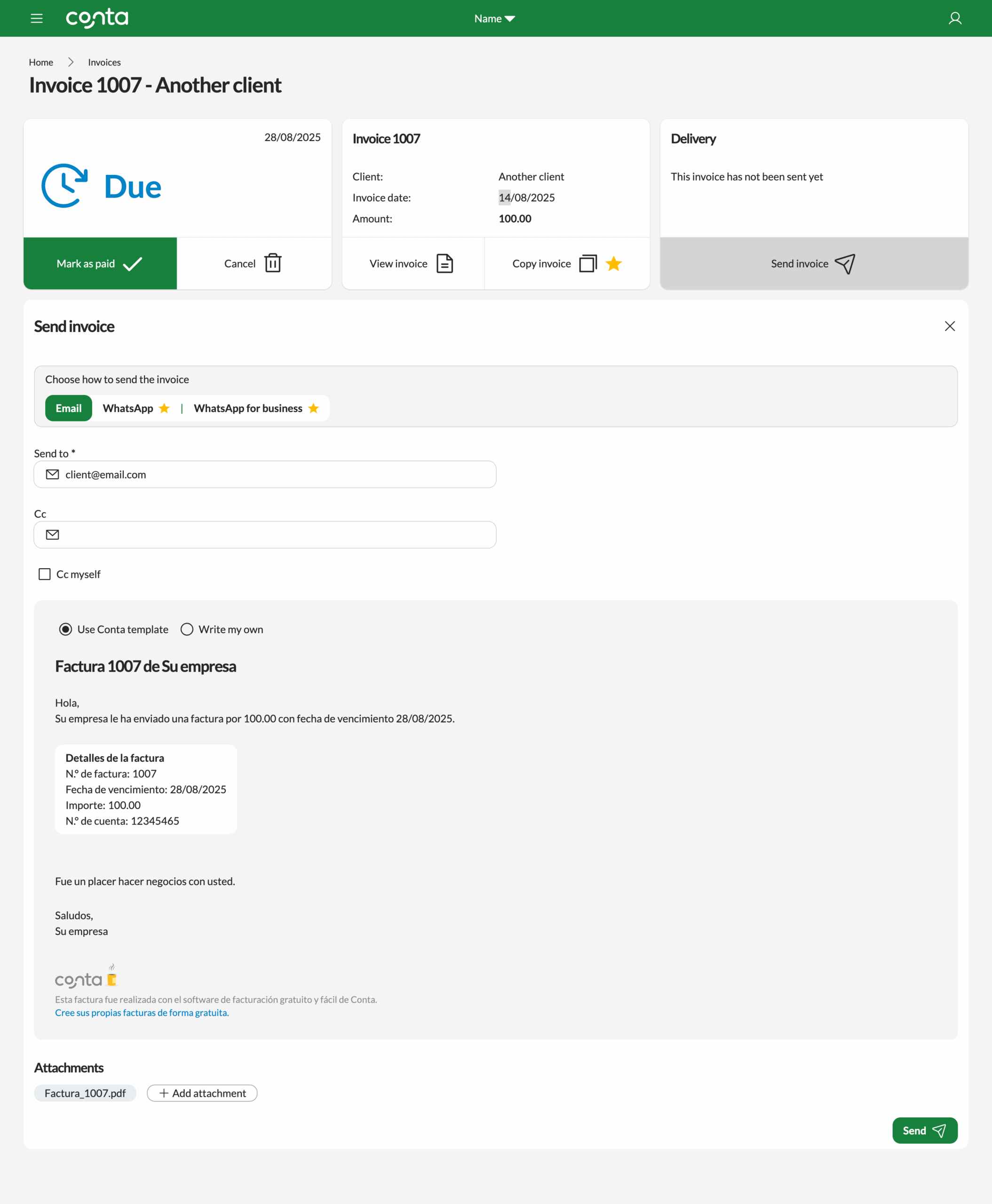Image resolution: width=992 pixels, height=1204 pixels.
Task: Click the trash can icon beside Cancel
Action: coord(273,263)
